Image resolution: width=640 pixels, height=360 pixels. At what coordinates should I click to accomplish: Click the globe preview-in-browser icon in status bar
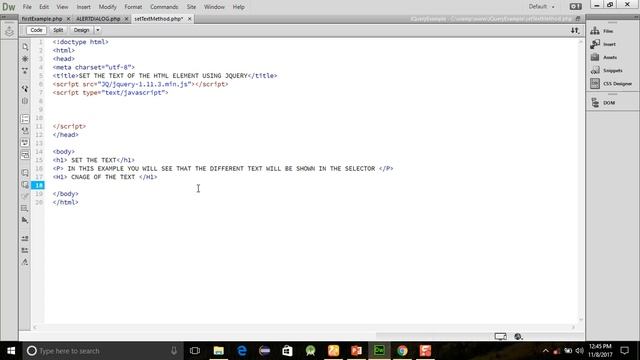coord(518,336)
